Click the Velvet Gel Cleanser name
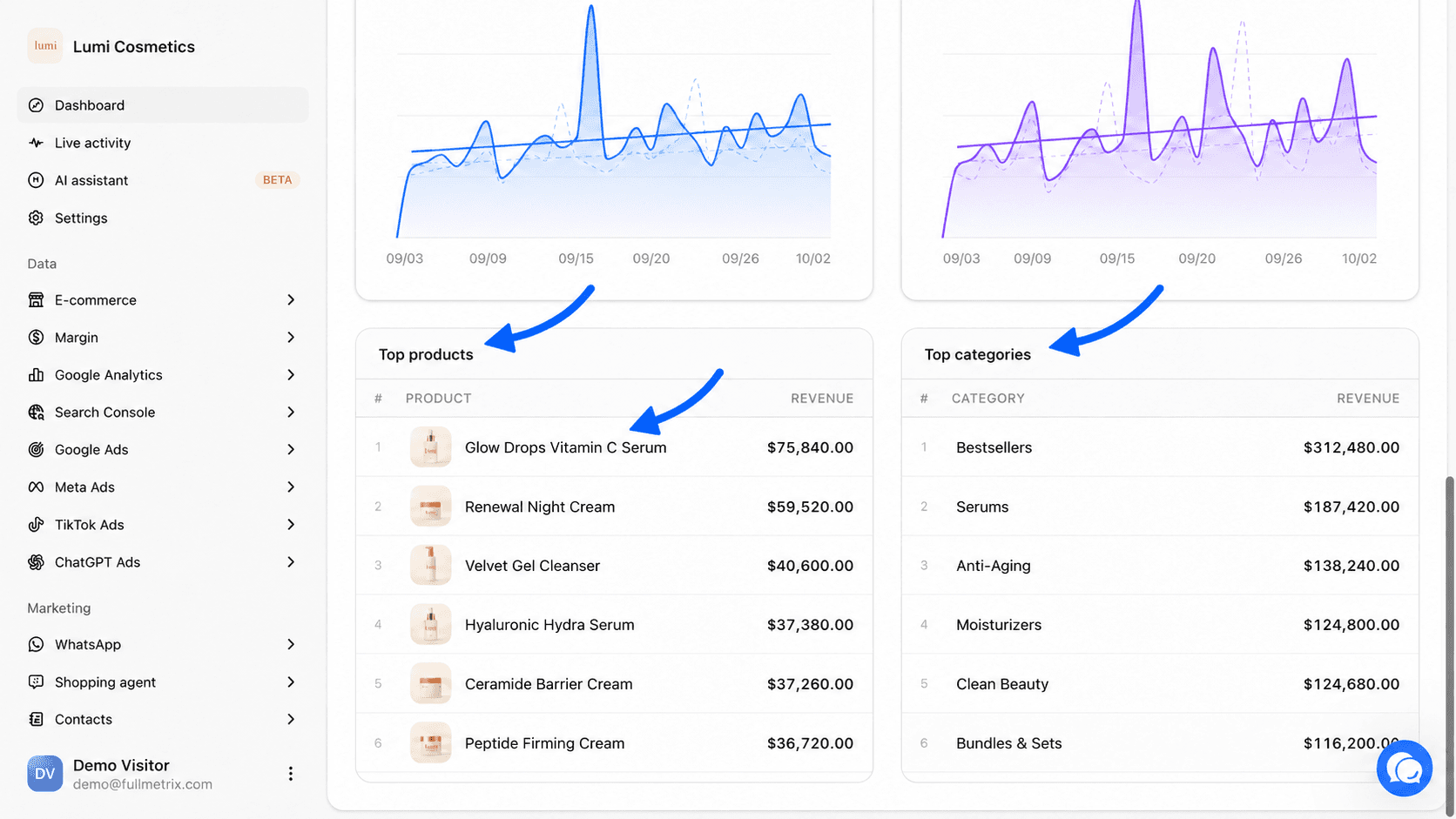 [532, 566]
